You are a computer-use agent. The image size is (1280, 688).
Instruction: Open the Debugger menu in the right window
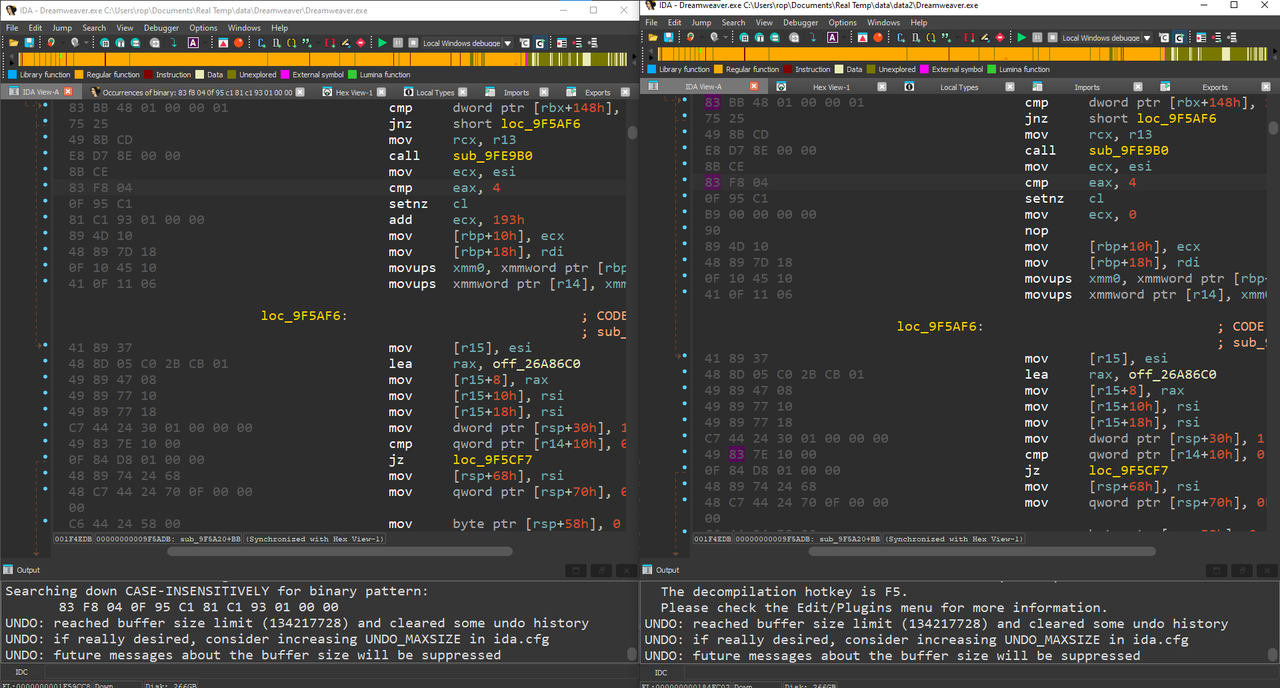[800, 22]
